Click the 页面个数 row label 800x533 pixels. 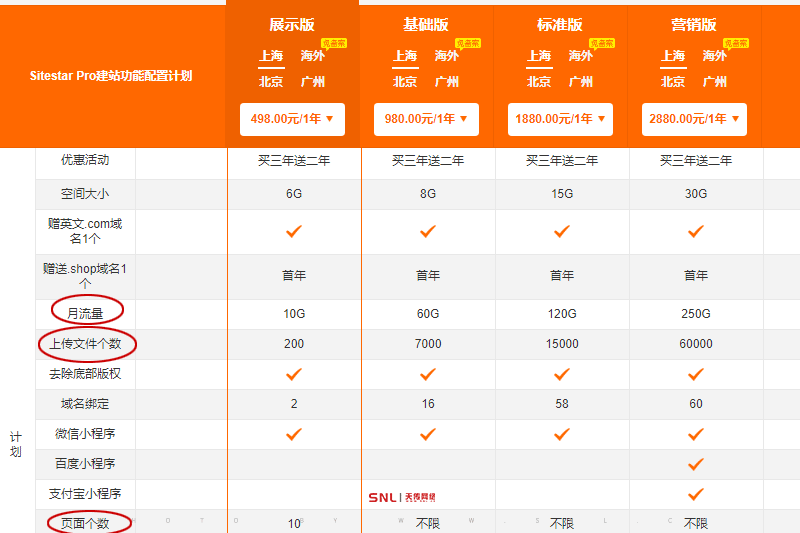(85, 523)
